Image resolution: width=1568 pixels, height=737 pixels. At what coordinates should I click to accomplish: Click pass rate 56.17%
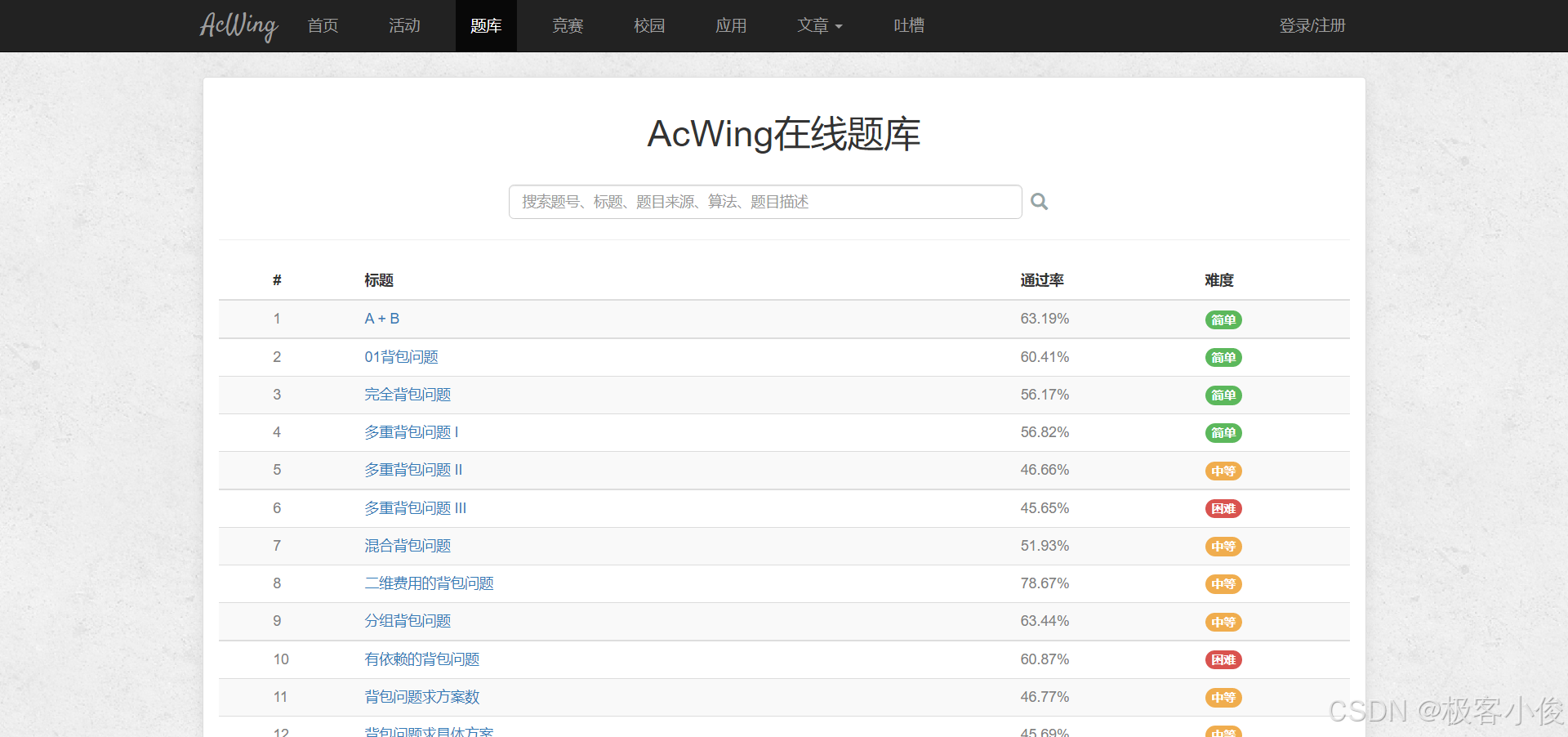[1045, 395]
